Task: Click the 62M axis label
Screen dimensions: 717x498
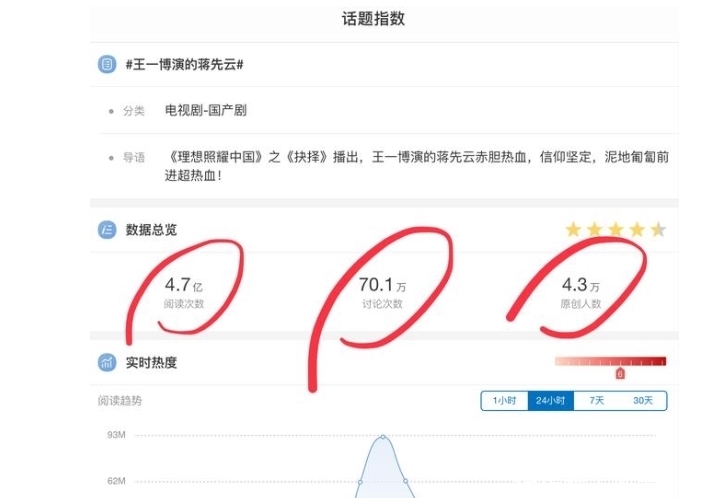Action: tap(116, 481)
